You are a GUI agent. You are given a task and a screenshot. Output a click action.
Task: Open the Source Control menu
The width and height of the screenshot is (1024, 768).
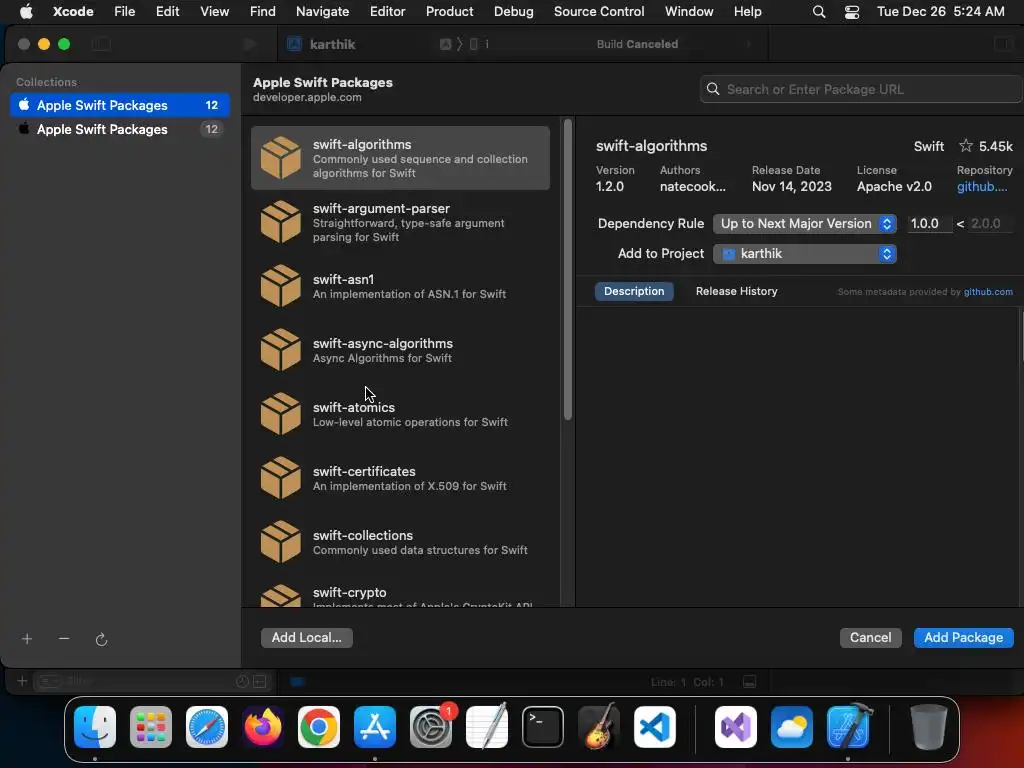click(x=599, y=12)
